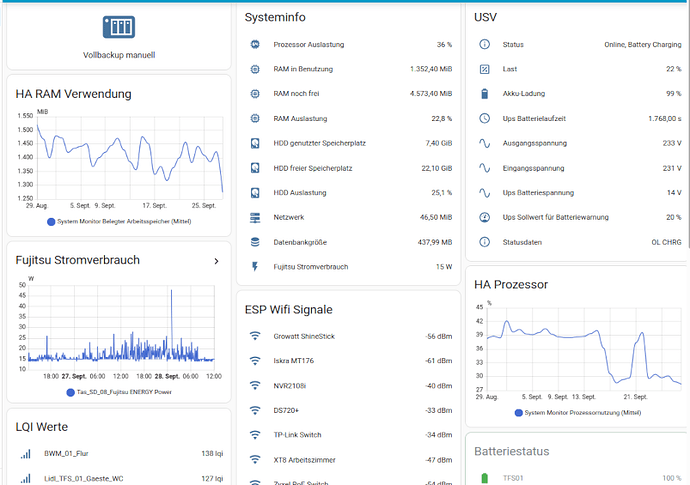690x485 pixels.
Task: Toggle the HA RAM chart legend entry
Action: (119, 221)
